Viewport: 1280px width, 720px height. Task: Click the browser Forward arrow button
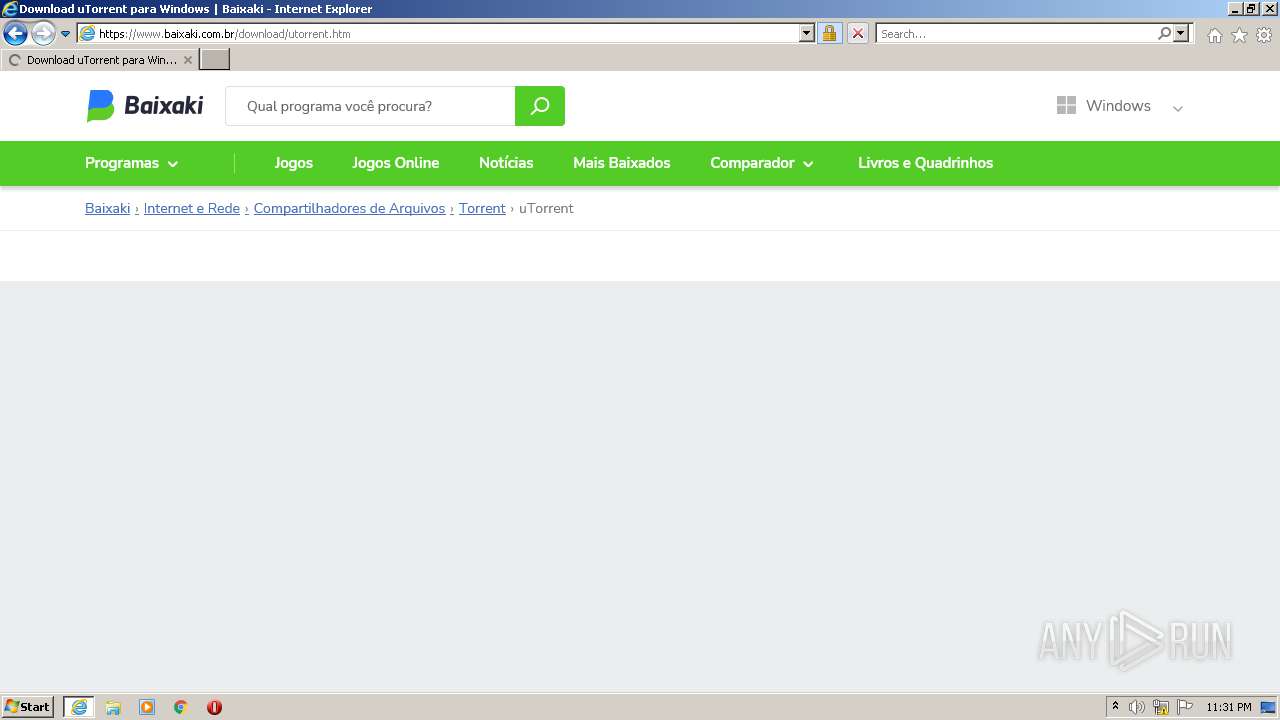[x=43, y=34]
